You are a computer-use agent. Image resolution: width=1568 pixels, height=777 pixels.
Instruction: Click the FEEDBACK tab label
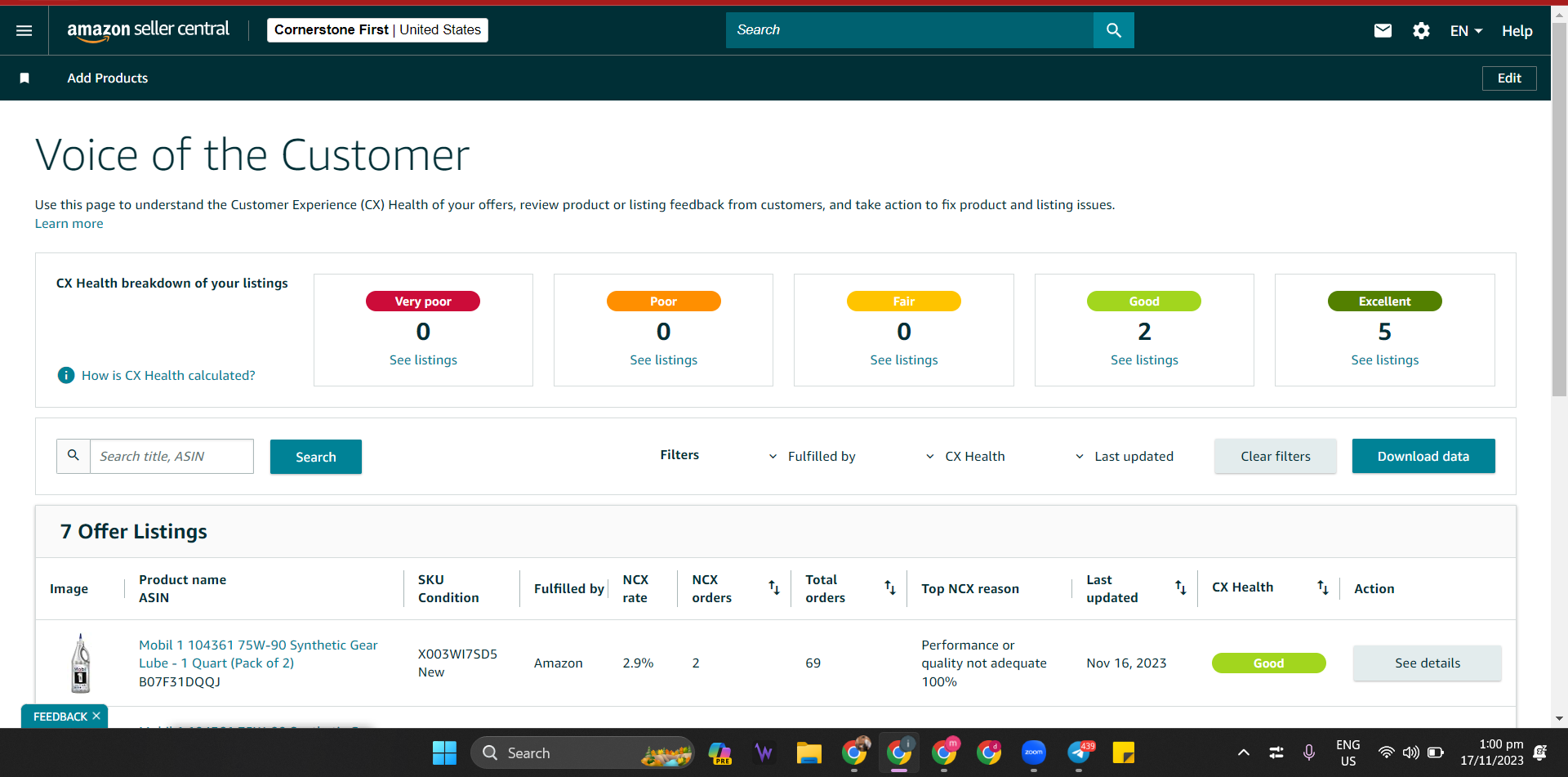pos(60,717)
